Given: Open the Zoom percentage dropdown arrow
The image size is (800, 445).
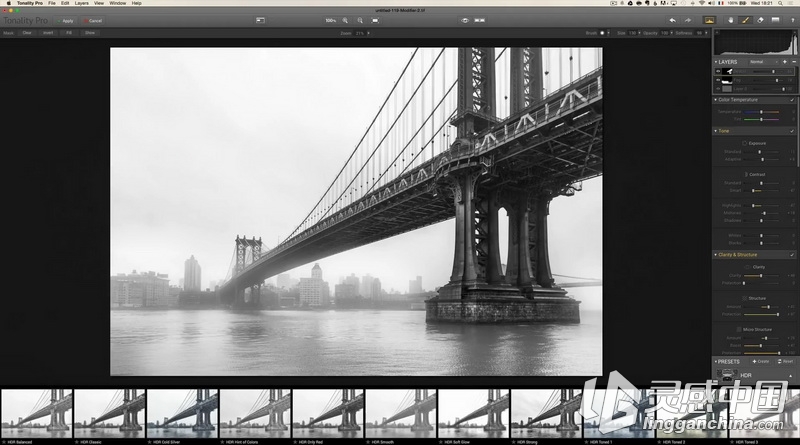Looking at the screenshot, I should (x=368, y=33).
